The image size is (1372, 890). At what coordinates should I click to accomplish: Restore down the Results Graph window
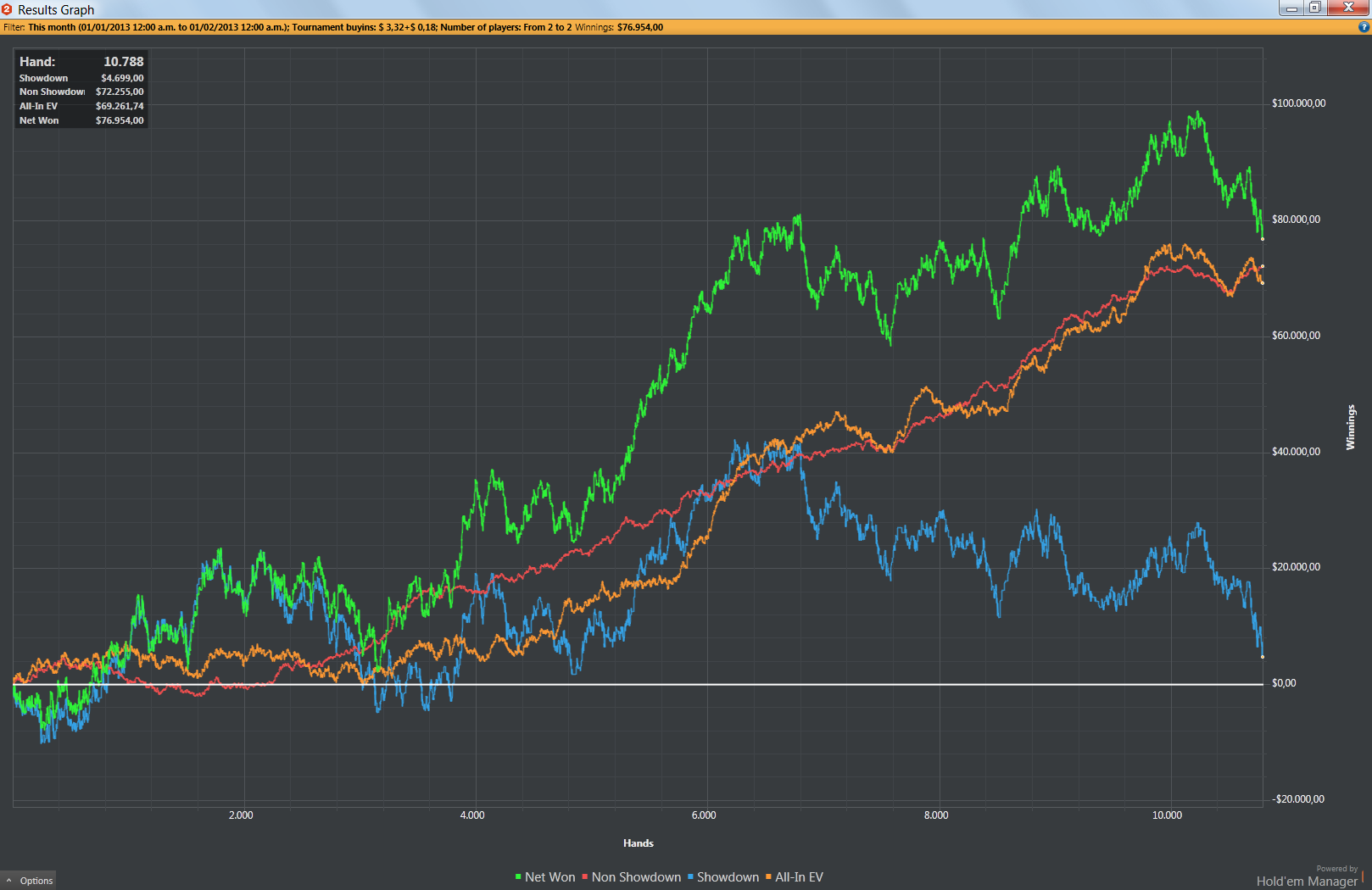coord(1314,8)
